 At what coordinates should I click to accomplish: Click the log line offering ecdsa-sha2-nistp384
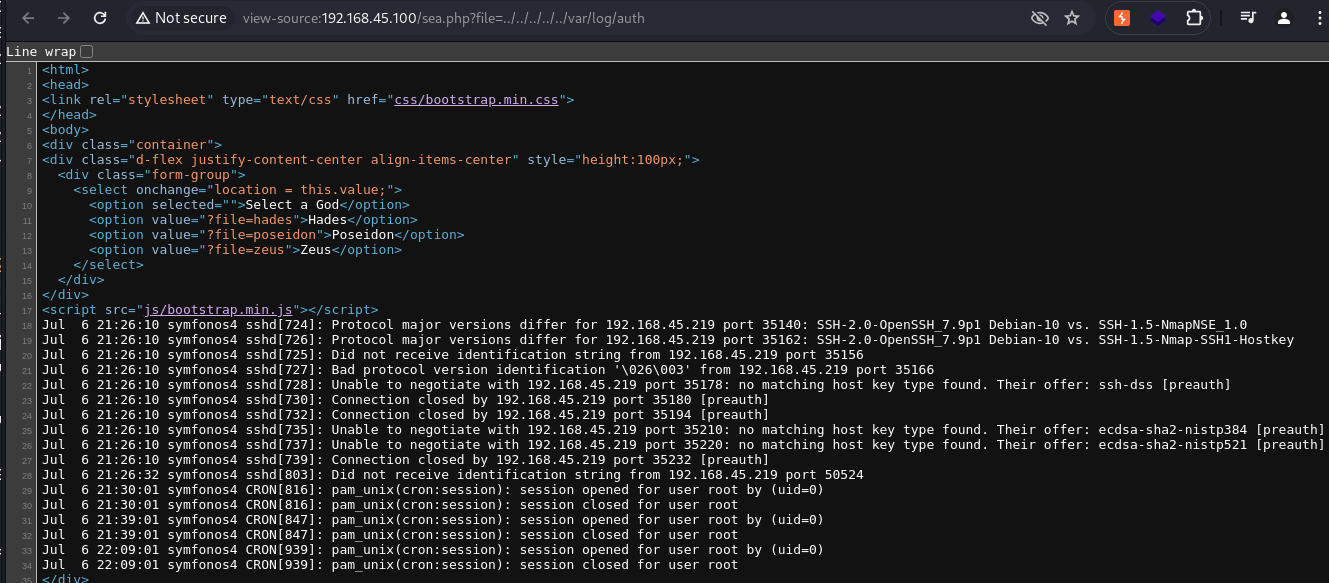click(683, 430)
